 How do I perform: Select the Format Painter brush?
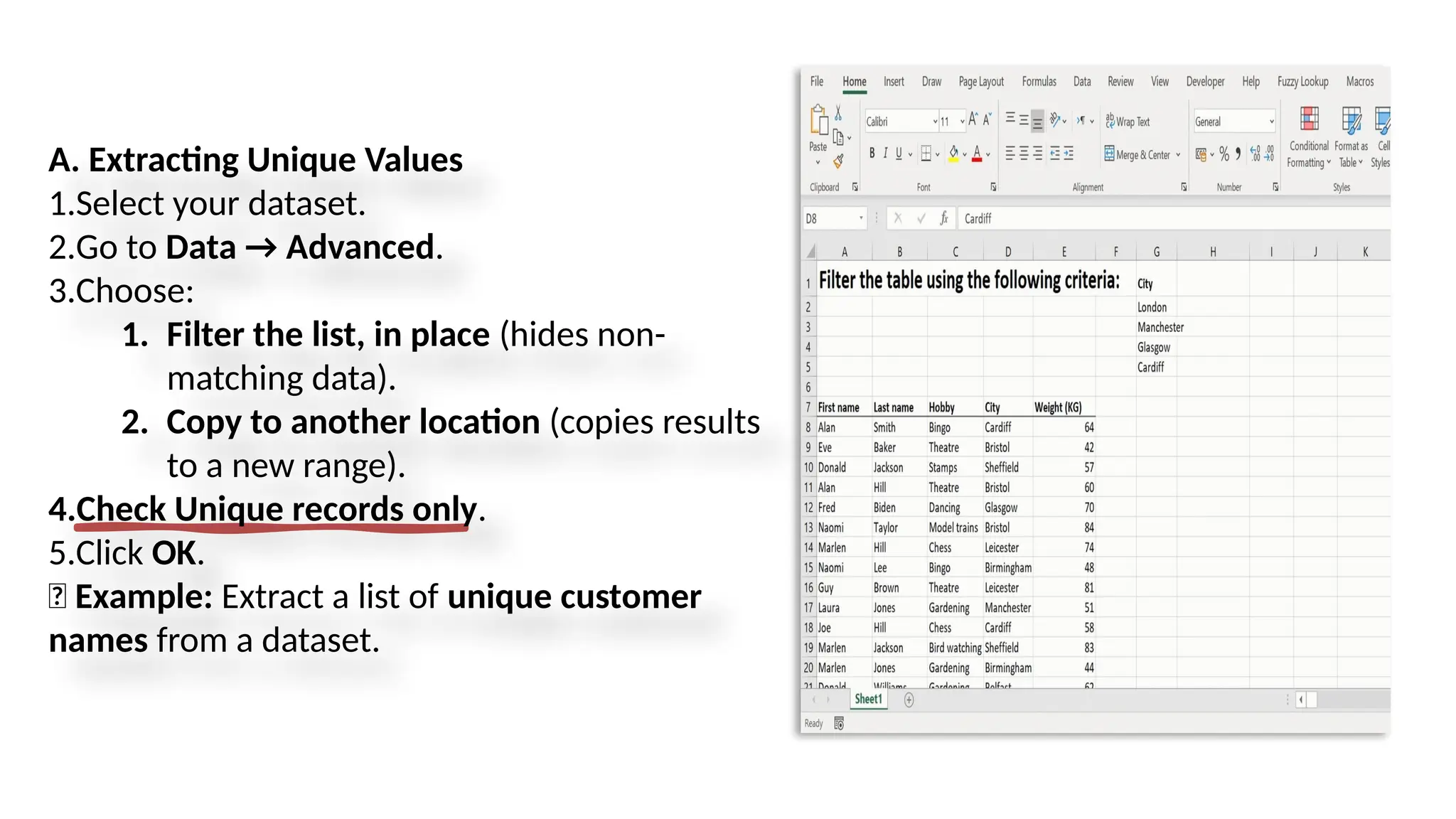(x=839, y=161)
